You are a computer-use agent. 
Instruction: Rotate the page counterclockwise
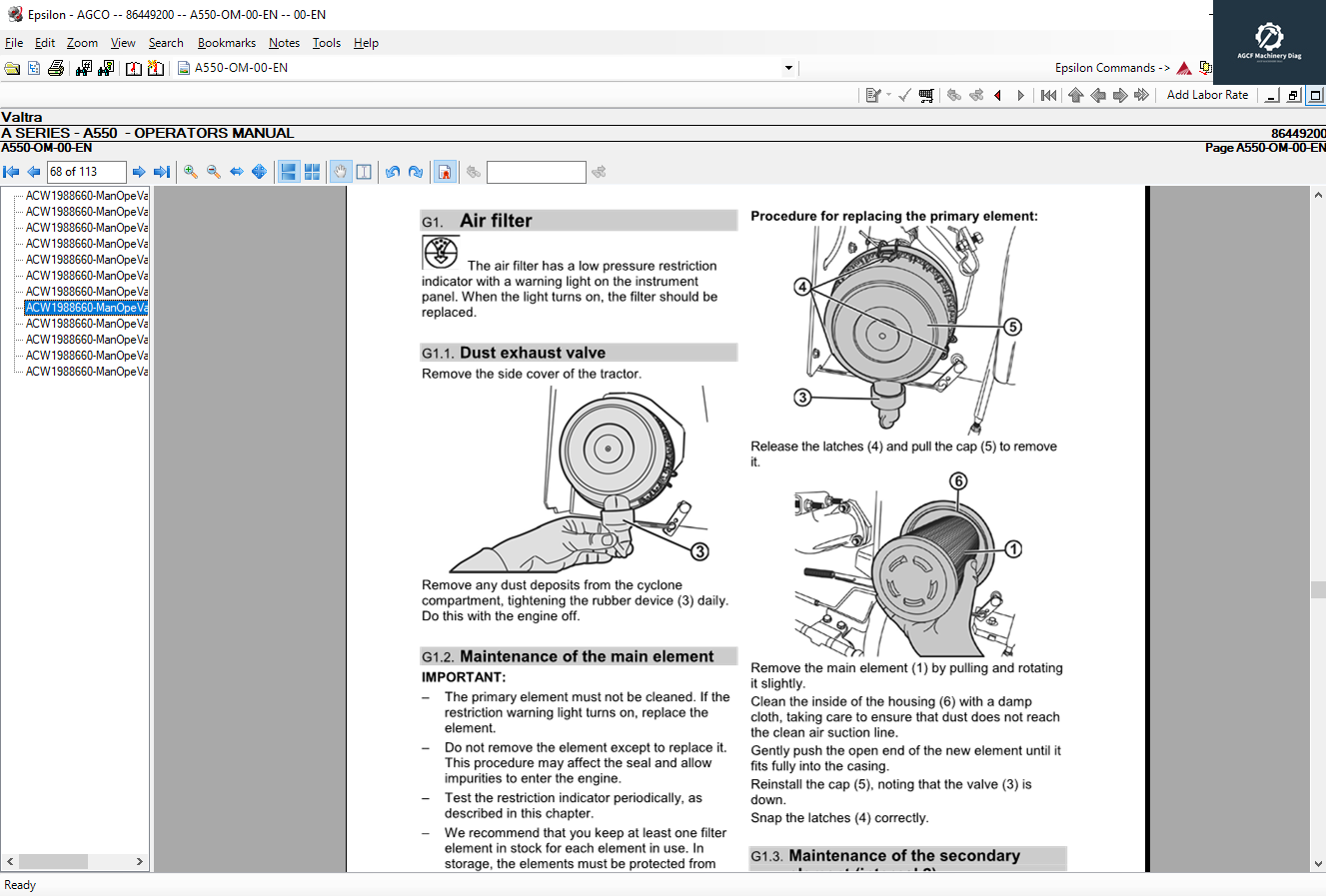[393, 172]
